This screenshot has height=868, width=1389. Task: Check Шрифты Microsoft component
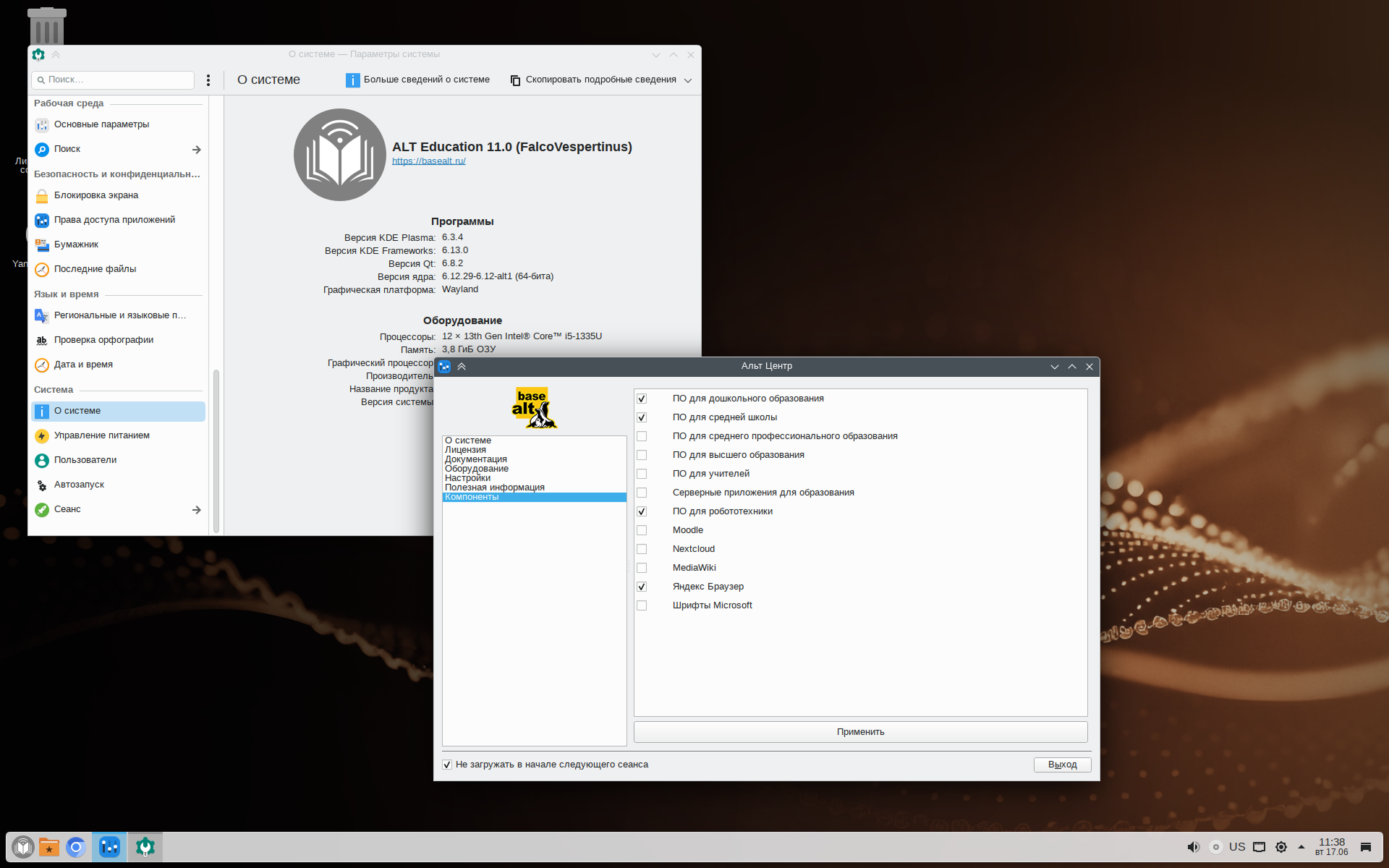pos(642,605)
